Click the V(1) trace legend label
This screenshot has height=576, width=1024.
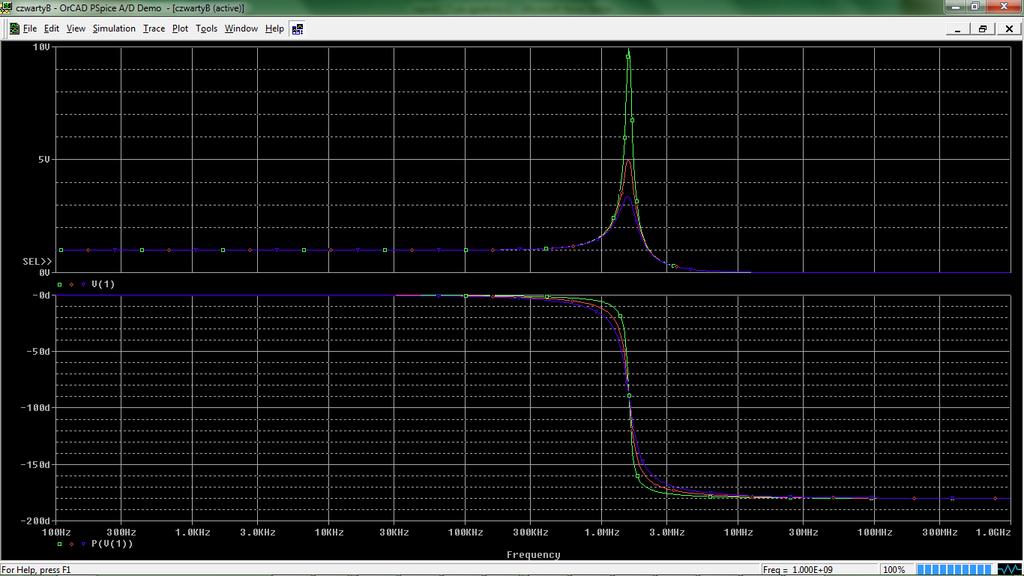coord(103,284)
